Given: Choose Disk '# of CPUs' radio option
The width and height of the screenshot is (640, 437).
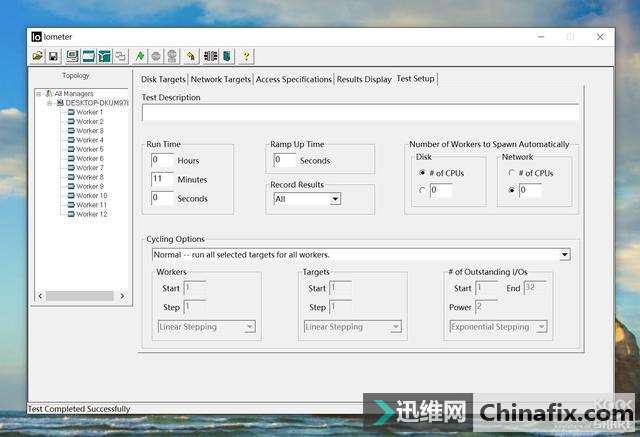Looking at the screenshot, I should 422,173.
